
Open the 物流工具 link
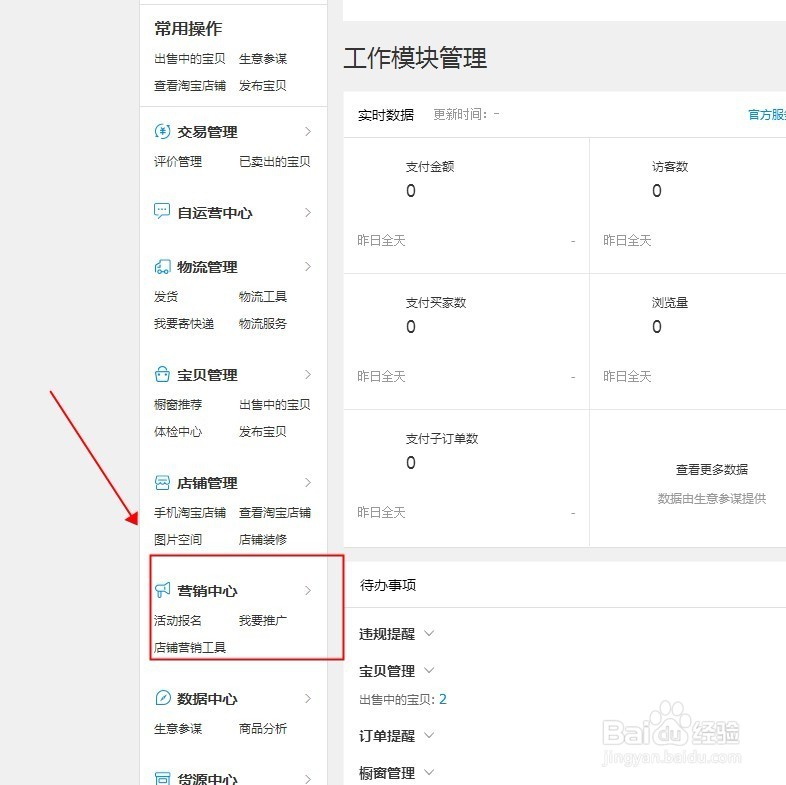coord(263,296)
